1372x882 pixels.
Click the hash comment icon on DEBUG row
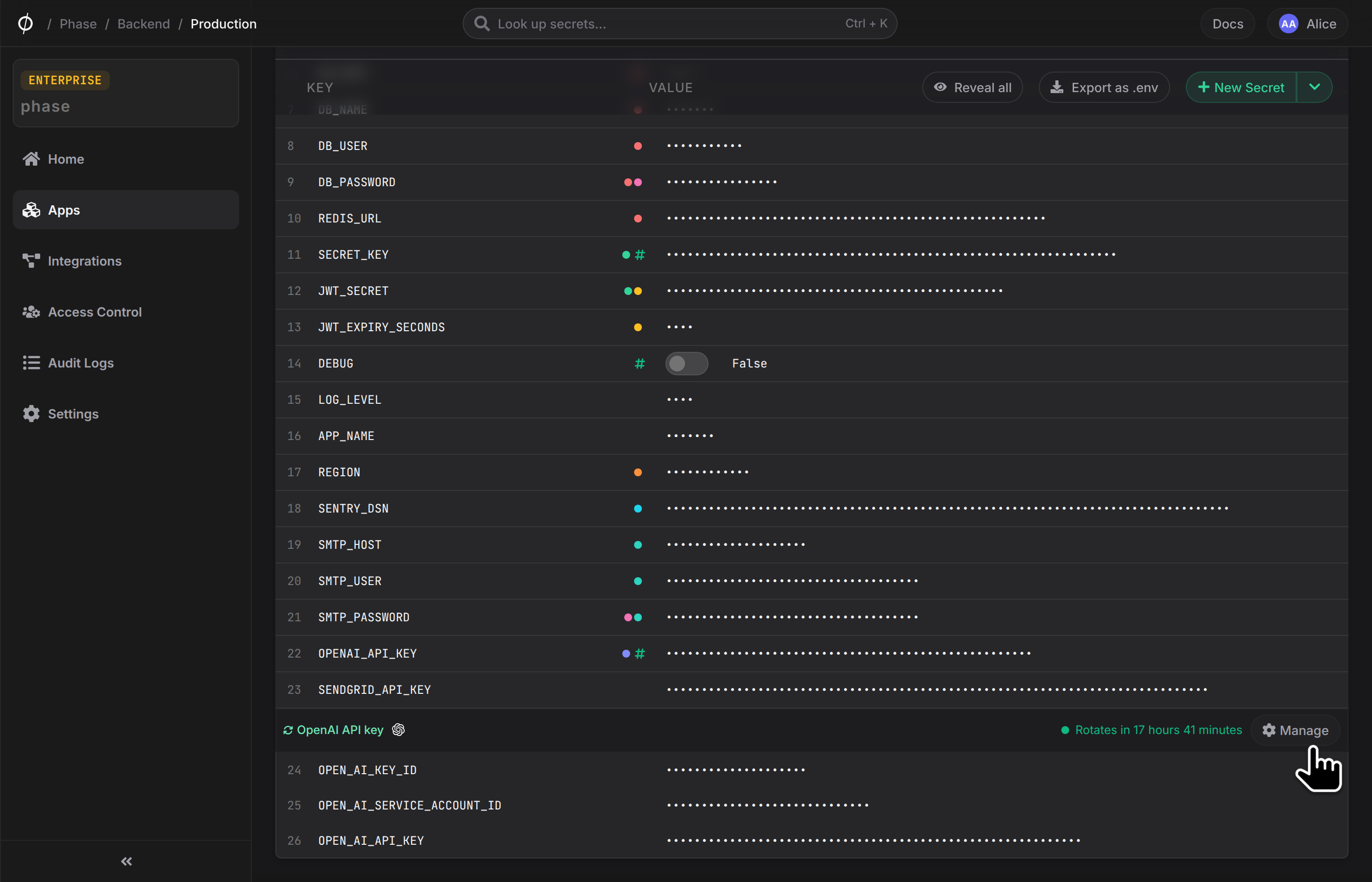click(x=639, y=363)
